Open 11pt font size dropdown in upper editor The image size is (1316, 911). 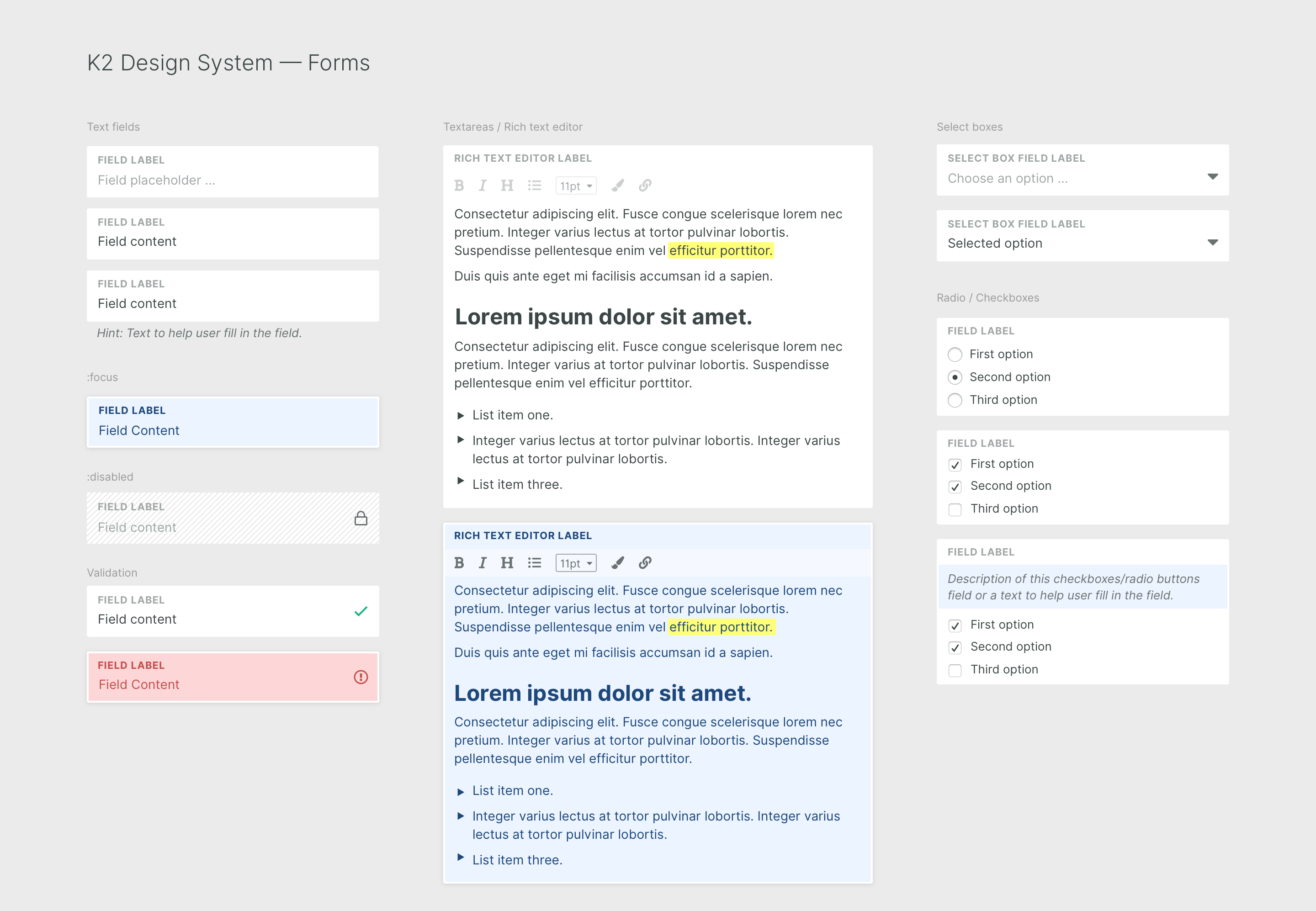click(x=576, y=186)
